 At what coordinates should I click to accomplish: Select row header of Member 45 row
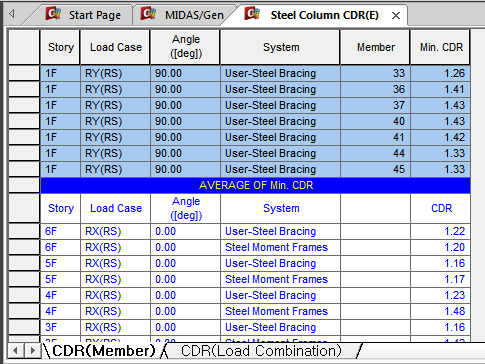point(24,169)
